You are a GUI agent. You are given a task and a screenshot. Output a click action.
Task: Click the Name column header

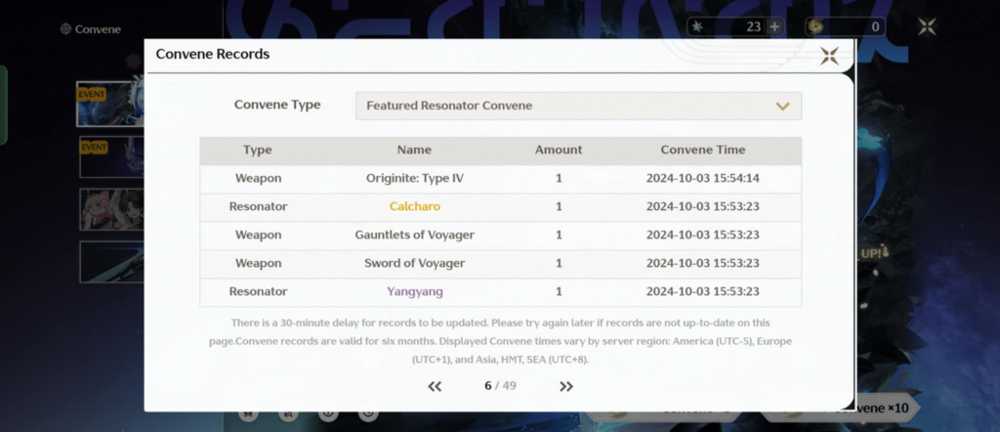415,150
